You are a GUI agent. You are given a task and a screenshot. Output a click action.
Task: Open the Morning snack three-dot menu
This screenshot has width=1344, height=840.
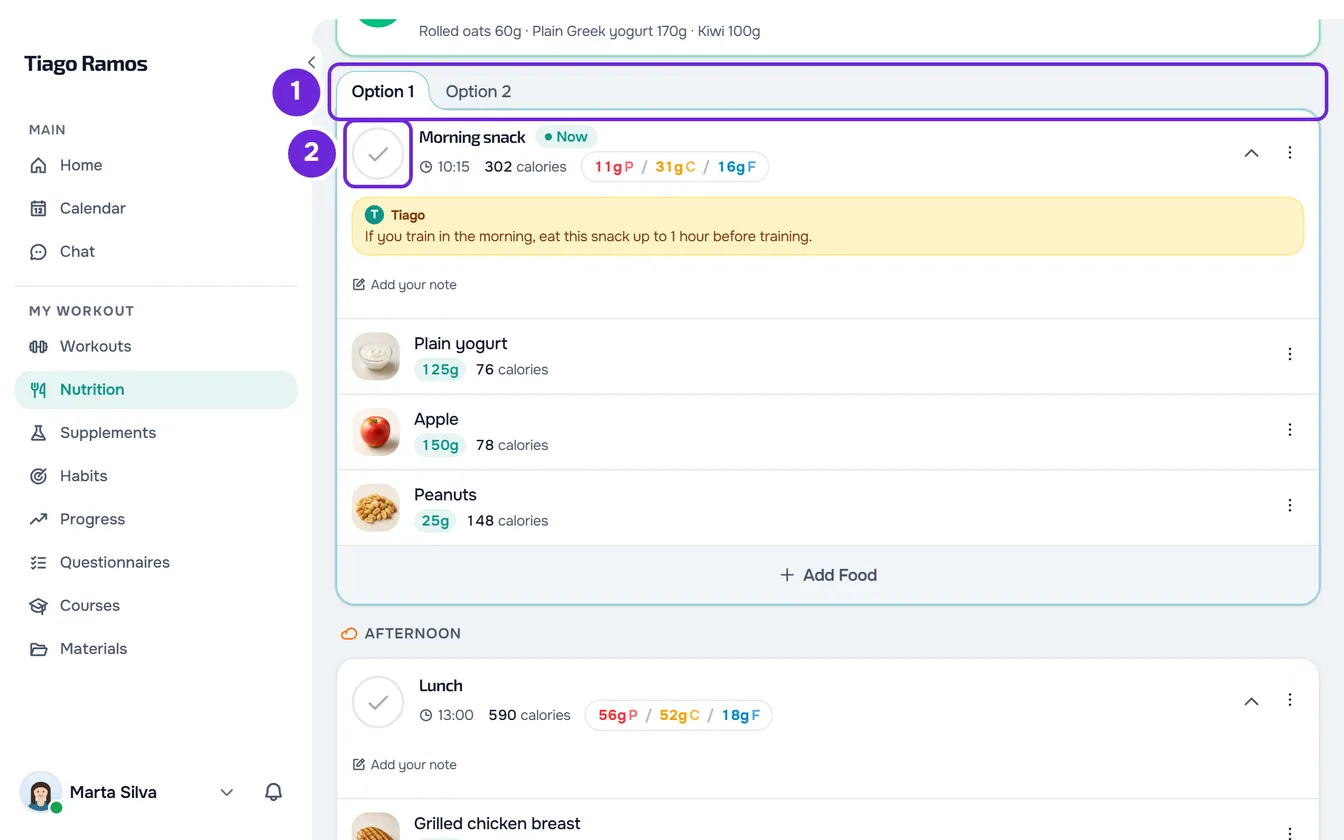[1290, 153]
